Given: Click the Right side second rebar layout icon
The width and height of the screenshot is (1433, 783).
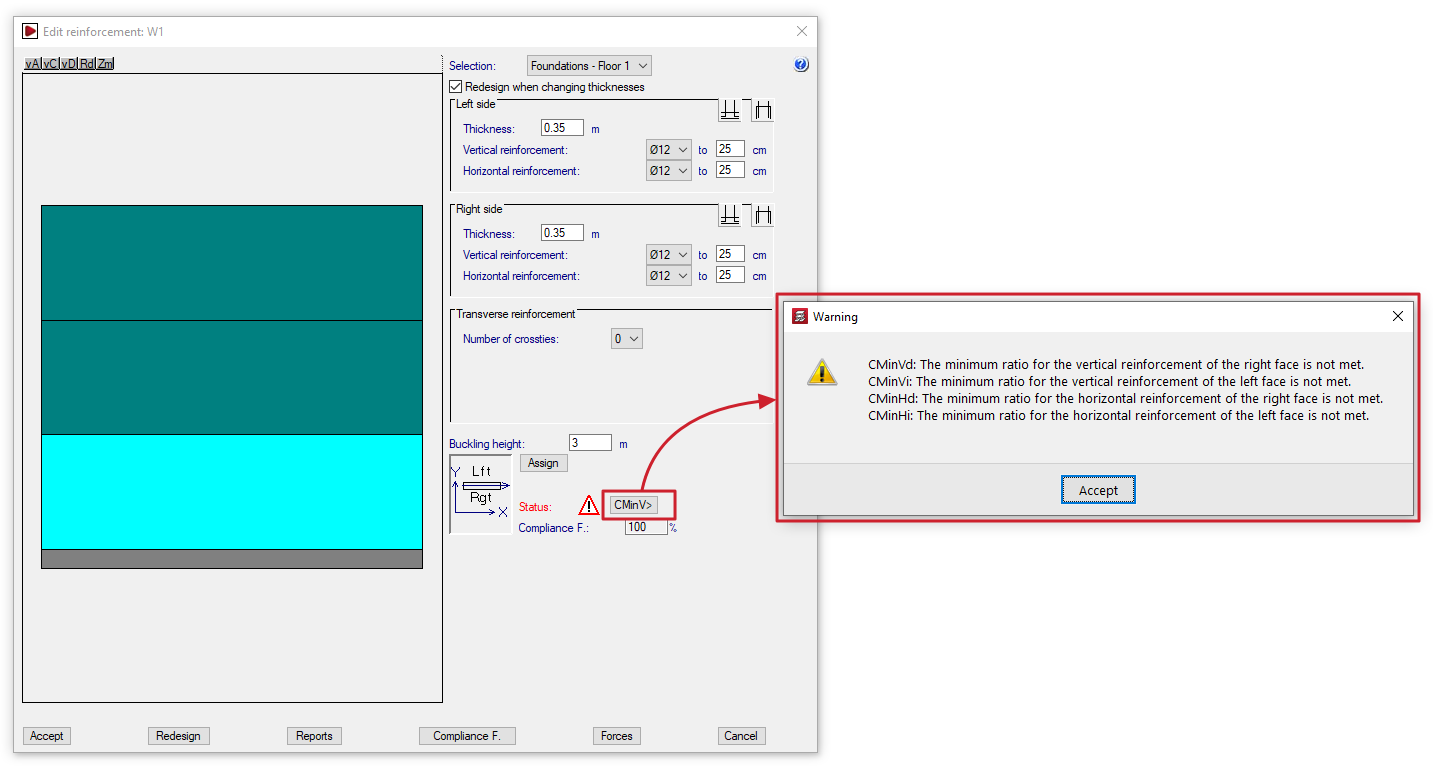Looking at the screenshot, I should 763,215.
